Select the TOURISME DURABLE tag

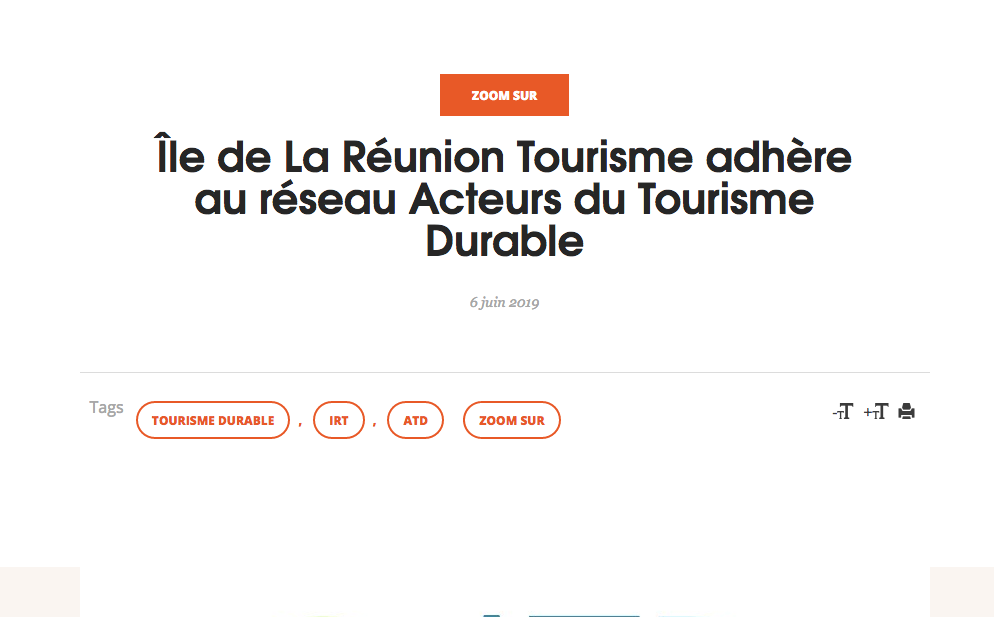[x=213, y=420]
